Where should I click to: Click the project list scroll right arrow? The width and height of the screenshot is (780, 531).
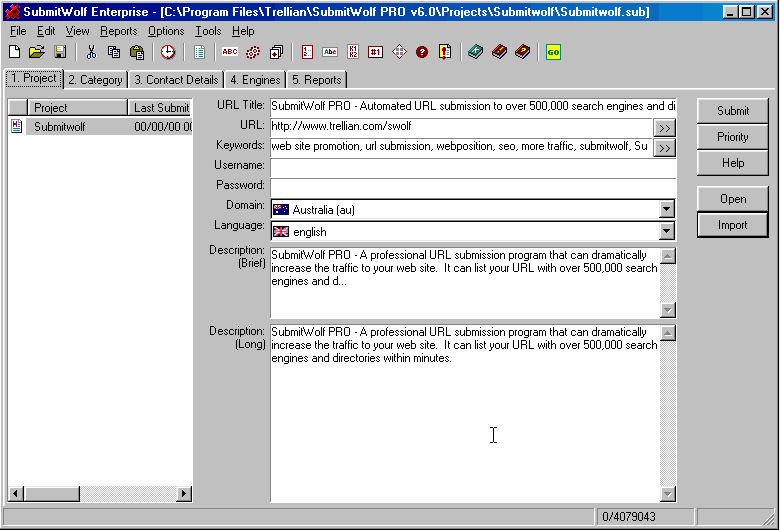click(184, 494)
